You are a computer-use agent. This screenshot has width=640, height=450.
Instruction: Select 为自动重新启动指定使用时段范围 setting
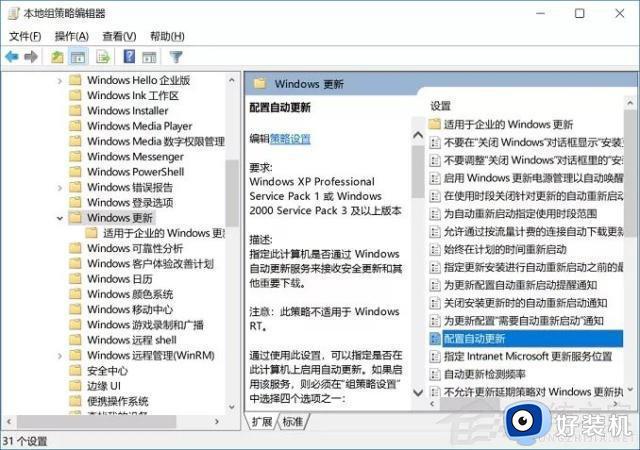[520, 214]
